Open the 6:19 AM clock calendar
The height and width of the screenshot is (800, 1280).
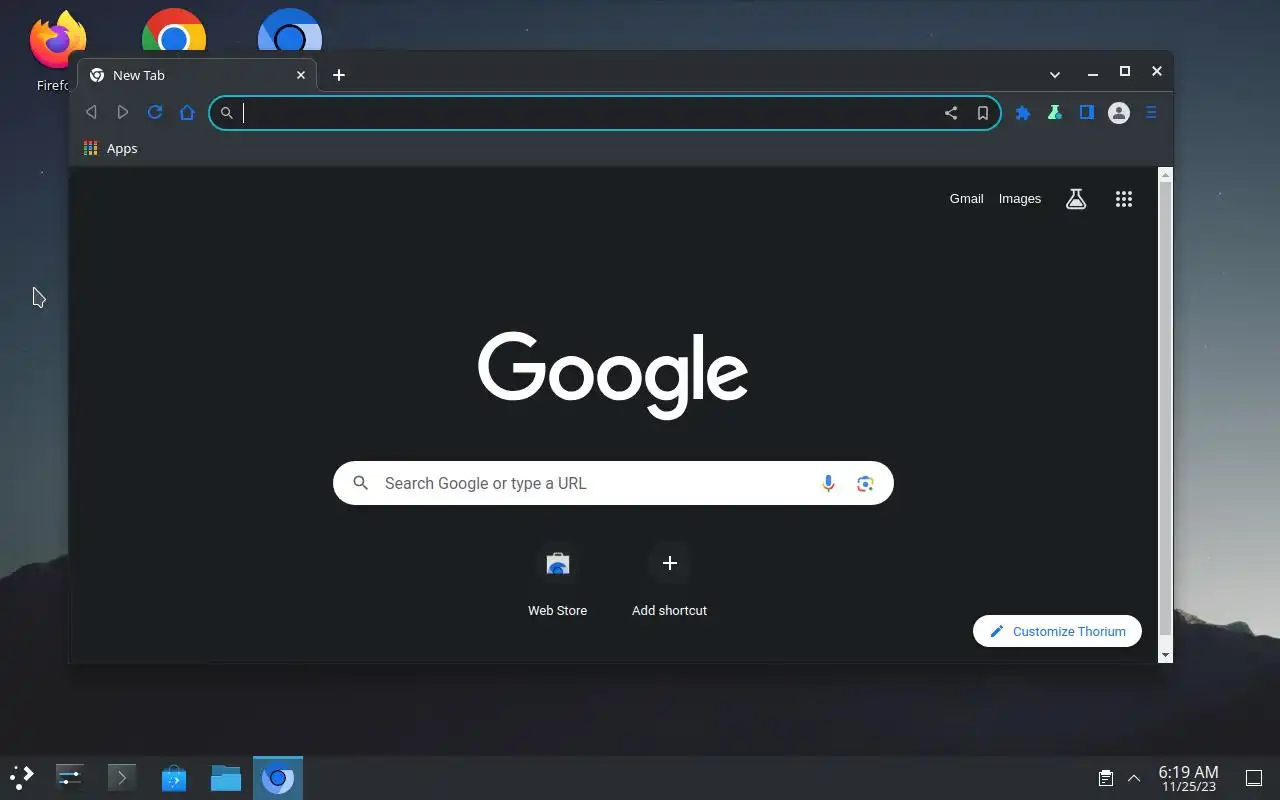pos(1188,778)
